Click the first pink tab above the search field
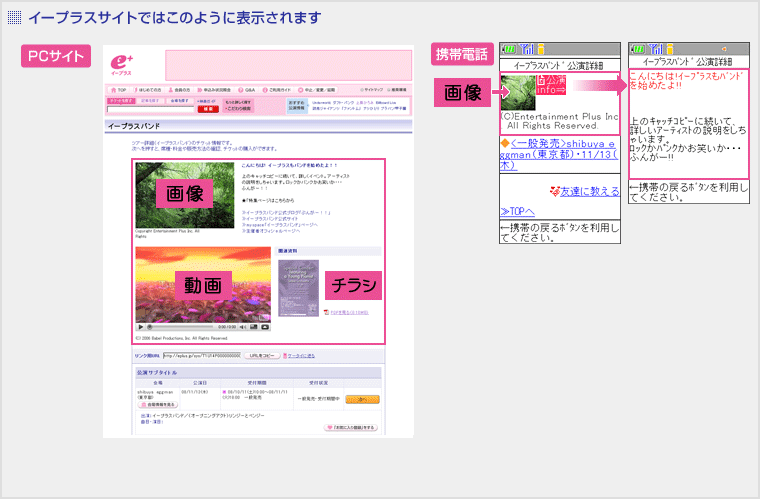This screenshot has width=760, height=499. pyautogui.click(x=121, y=101)
